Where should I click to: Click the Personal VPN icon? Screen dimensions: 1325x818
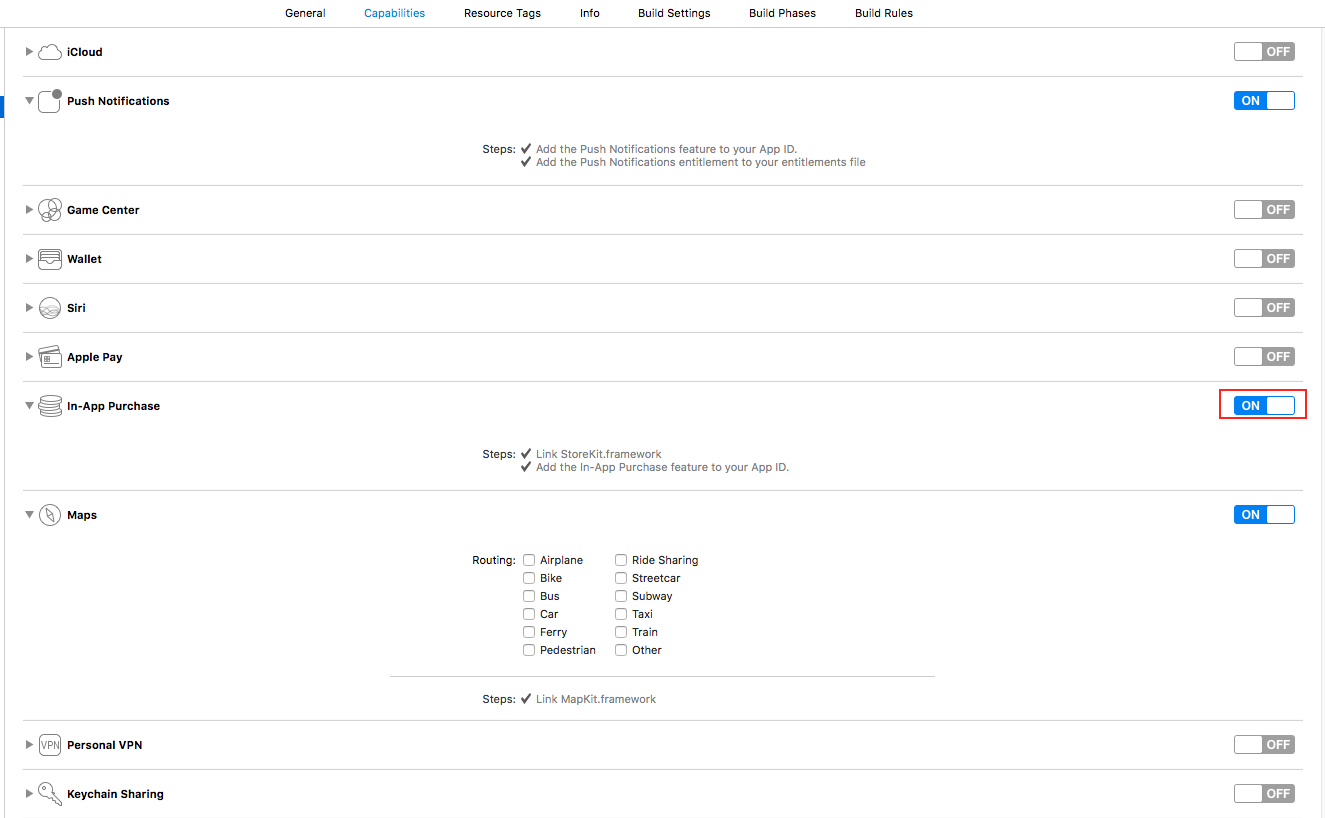click(50, 745)
